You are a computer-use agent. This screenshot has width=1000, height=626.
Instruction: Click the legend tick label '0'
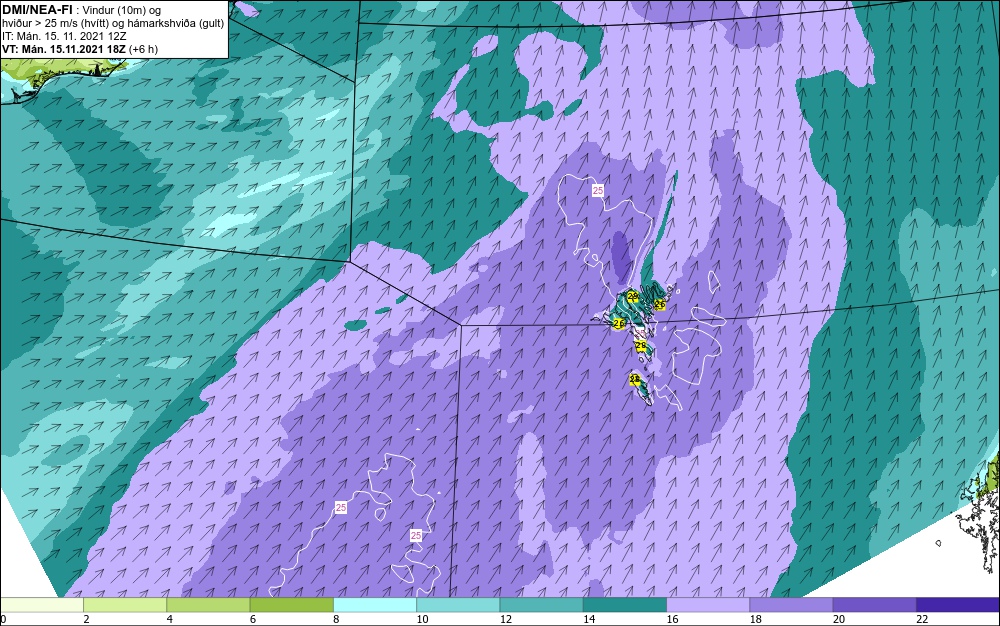click(3, 619)
